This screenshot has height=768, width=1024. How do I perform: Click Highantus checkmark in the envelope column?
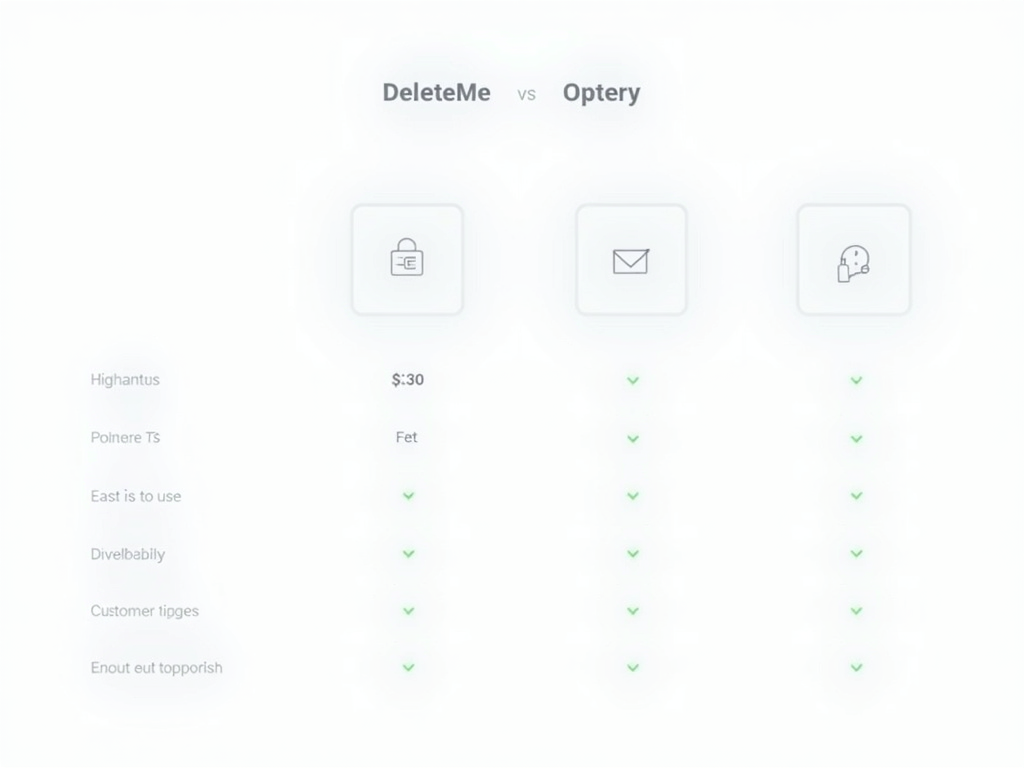pyautogui.click(x=633, y=380)
